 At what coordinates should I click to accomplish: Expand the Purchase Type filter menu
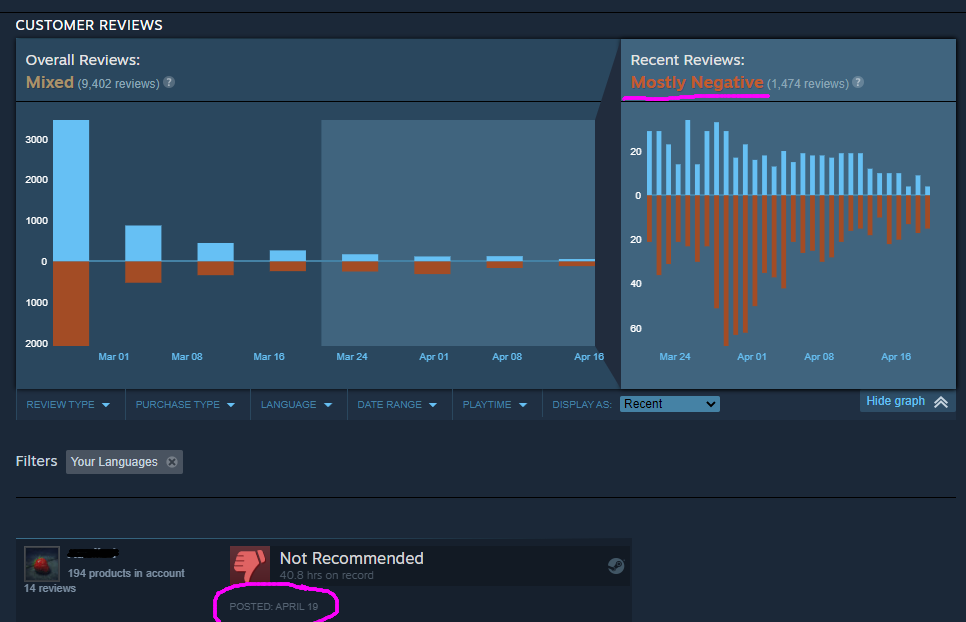tap(185, 405)
